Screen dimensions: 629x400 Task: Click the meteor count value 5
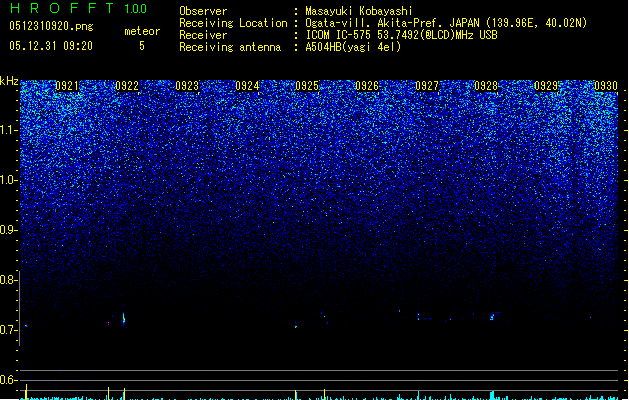pyautogui.click(x=142, y=46)
